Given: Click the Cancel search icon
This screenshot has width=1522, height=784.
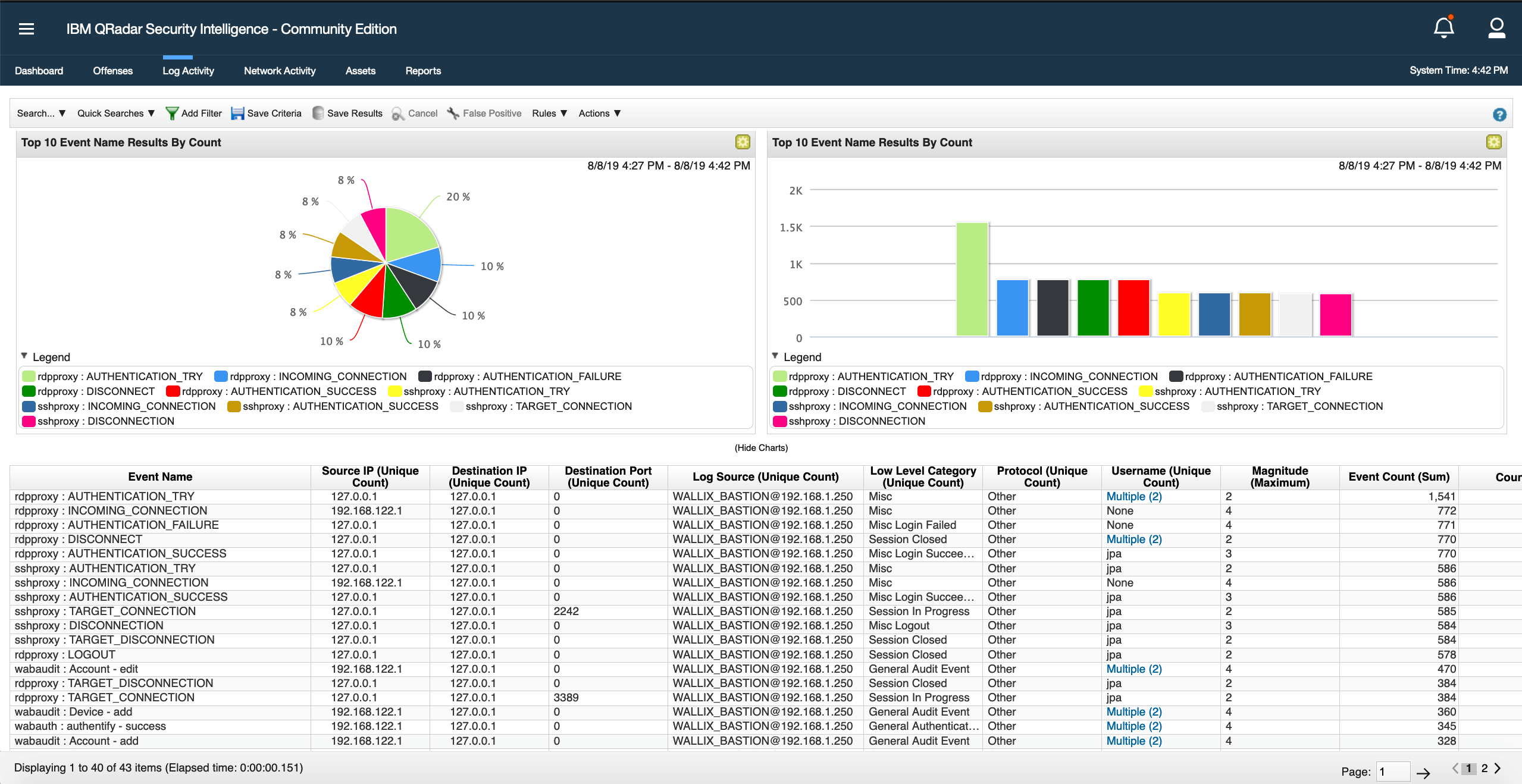Looking at the screenshot, I should 398,114.
